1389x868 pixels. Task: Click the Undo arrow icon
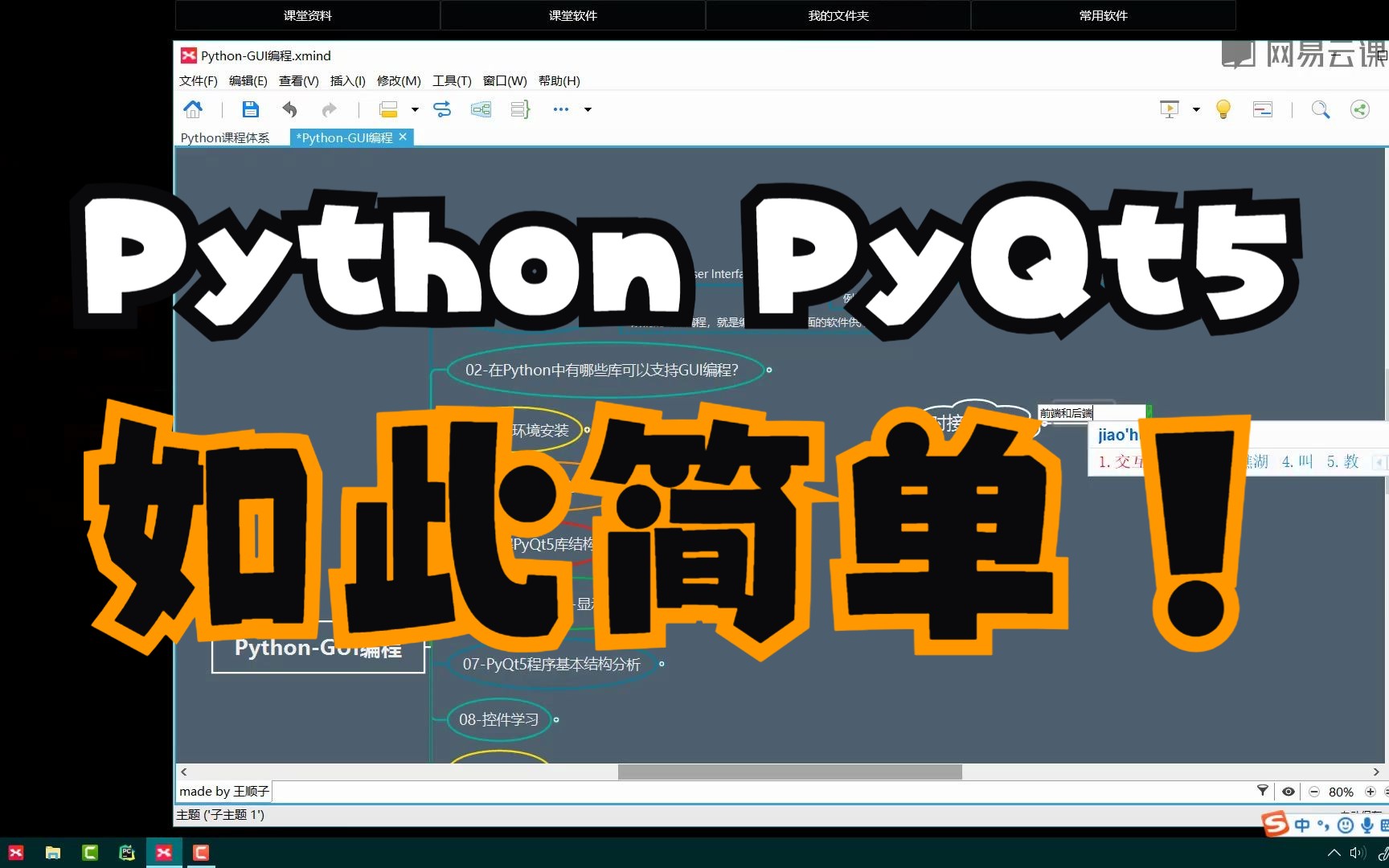[x=290, y=109]
